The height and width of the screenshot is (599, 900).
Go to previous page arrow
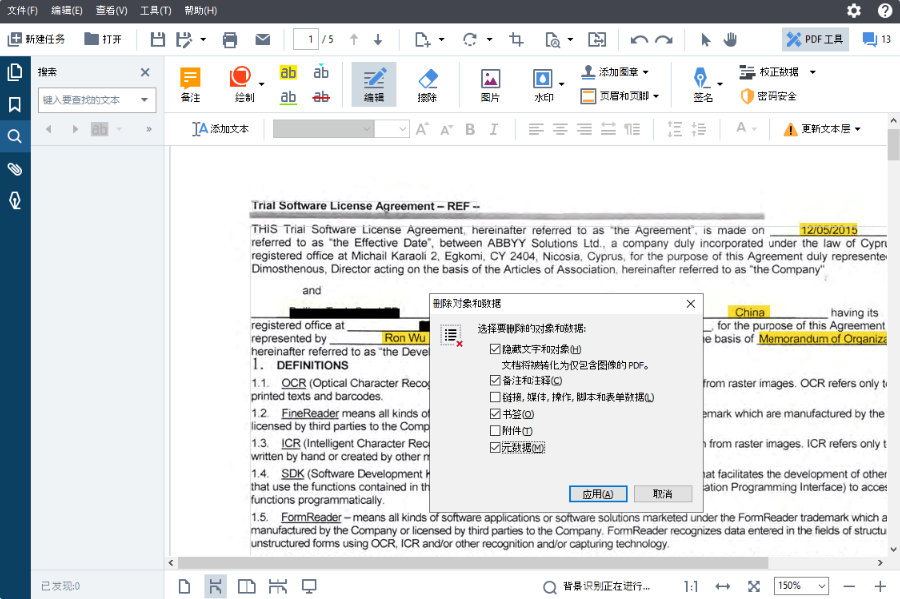point(354,40)
